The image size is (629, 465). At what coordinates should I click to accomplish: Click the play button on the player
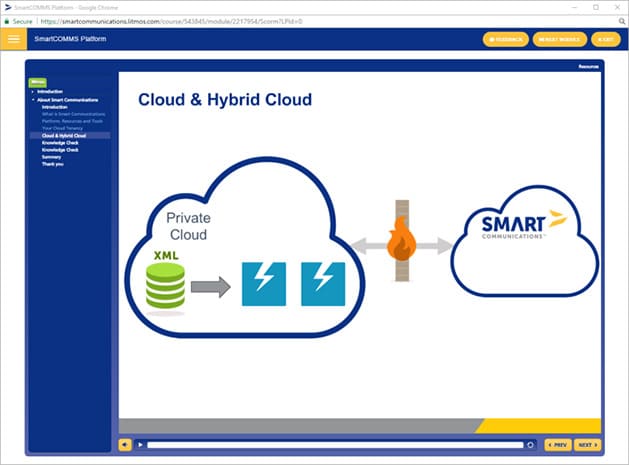point(140,445)
